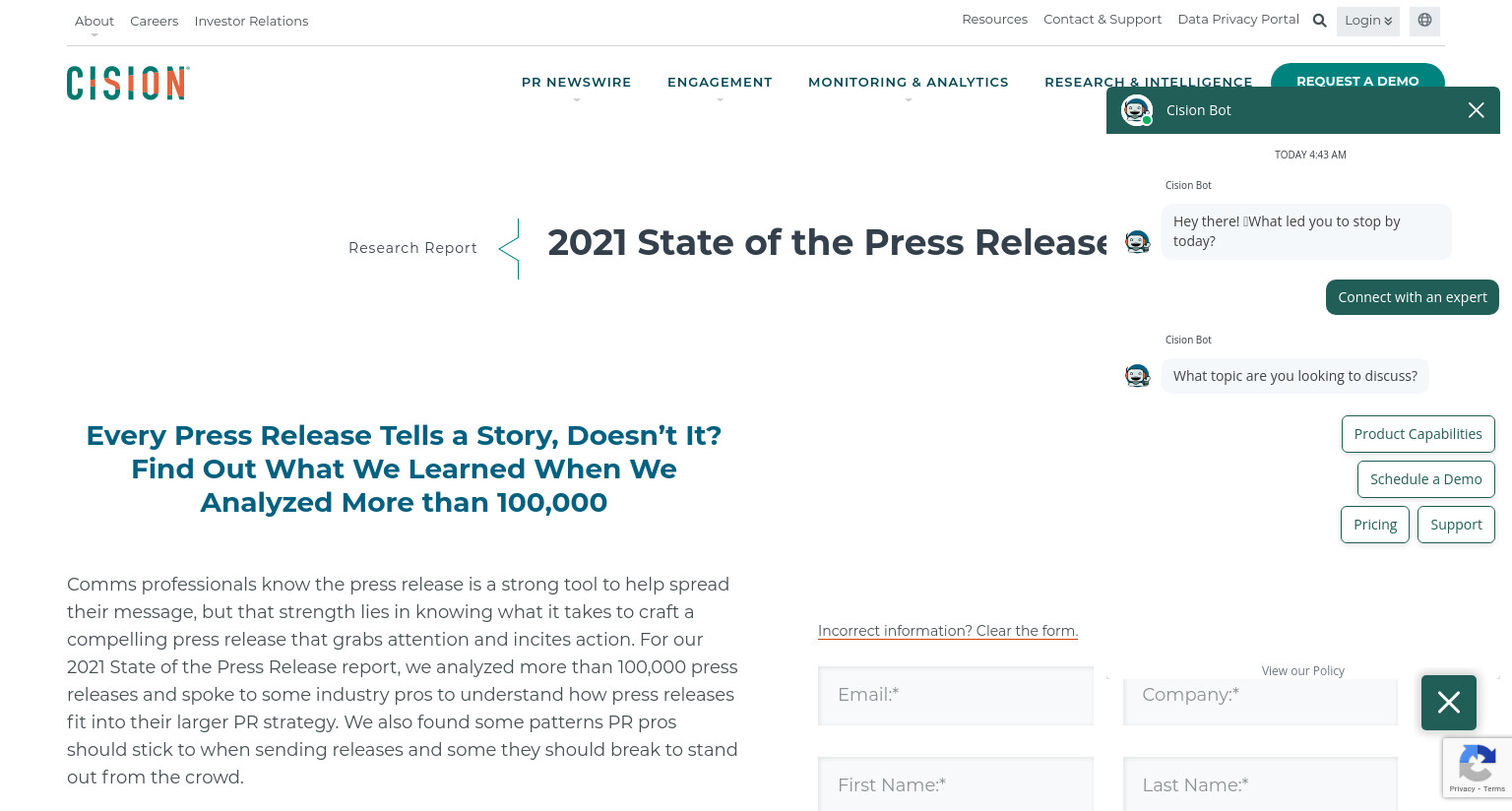The height and width of the screenshot is (811, 1512).
Task: Click the reCAPTCHA badge
Action: coord(1477,768)
